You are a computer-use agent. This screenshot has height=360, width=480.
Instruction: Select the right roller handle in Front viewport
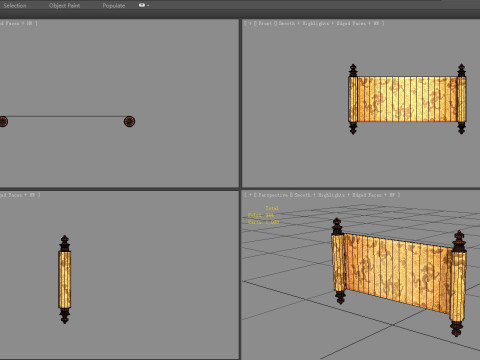tap(461, 99)
